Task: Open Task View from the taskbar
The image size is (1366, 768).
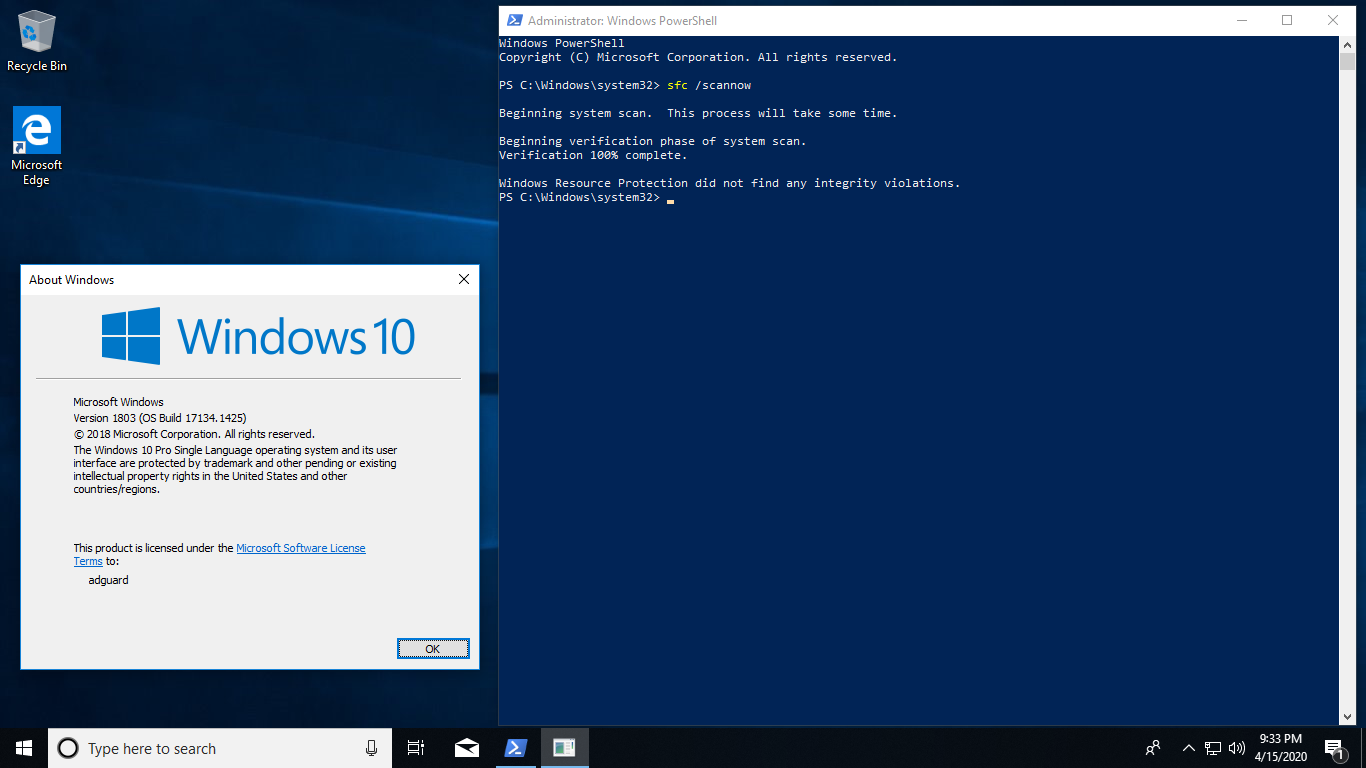Action: 416,748
